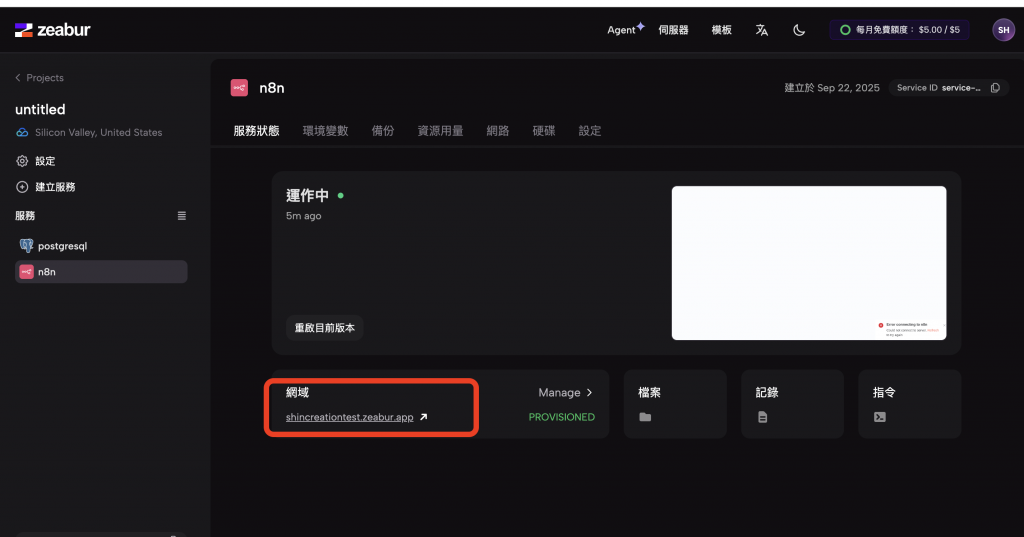Click the service preview thumbnail
The image size is (1024, 537).
click(808, 263)
